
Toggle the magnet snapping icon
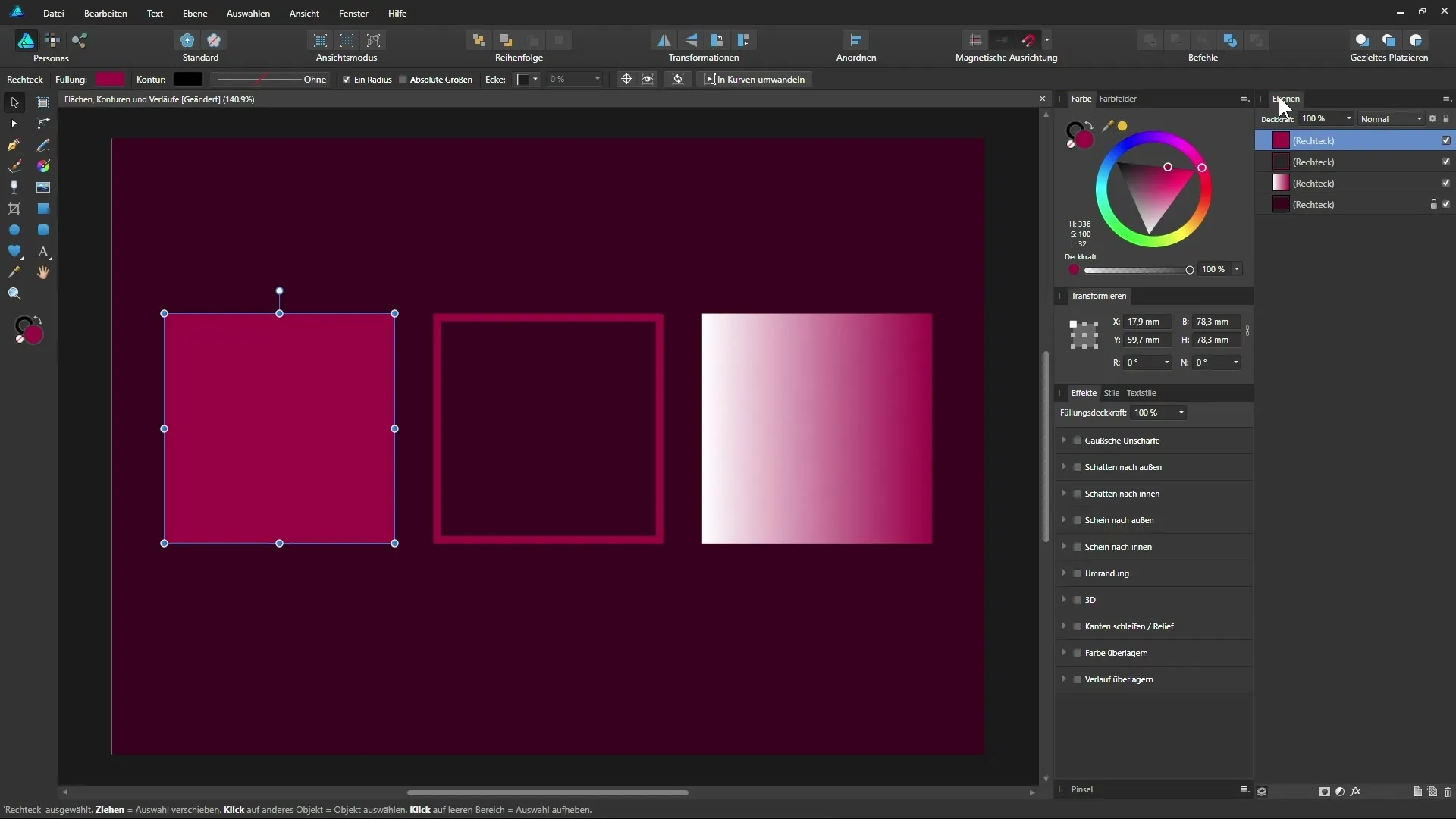click(x=1028, y=40)
